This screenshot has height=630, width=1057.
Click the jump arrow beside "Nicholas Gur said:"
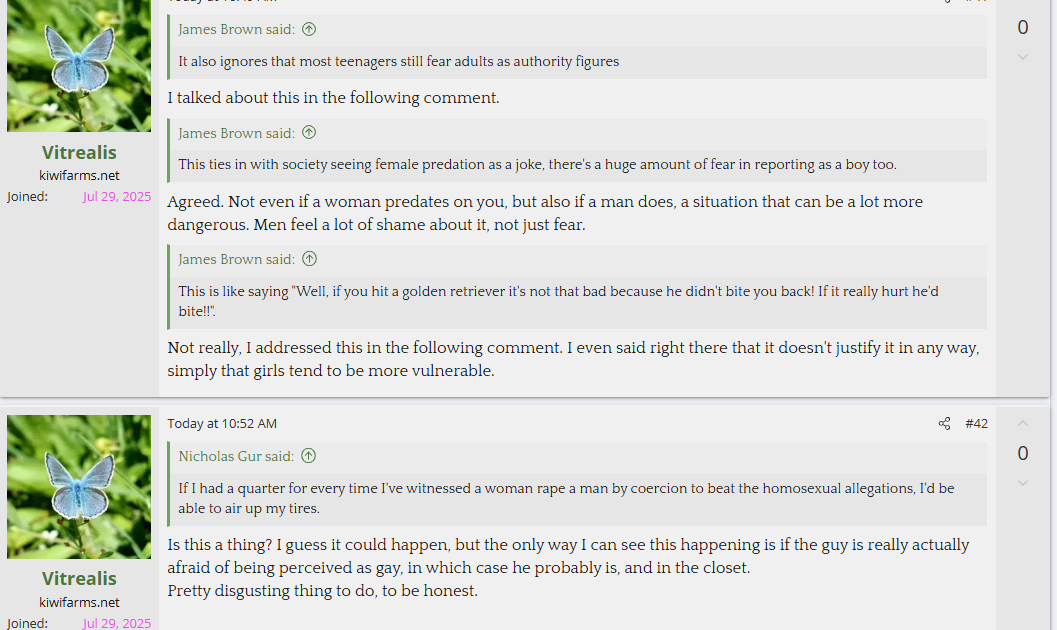click(308, 456)
